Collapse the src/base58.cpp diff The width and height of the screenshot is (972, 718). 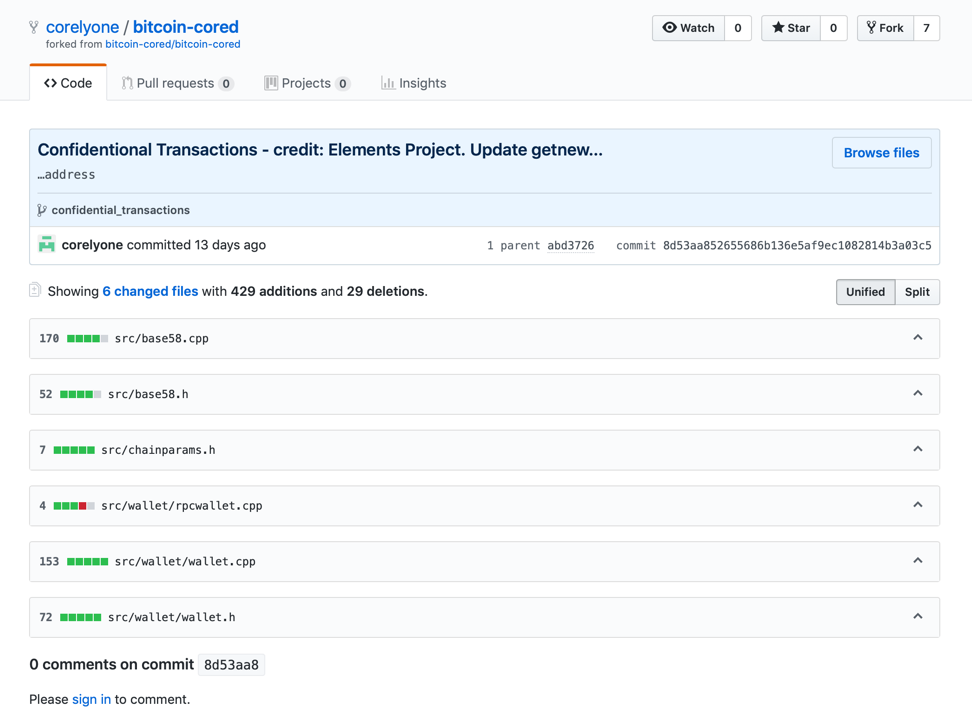pyautogui.click(x=918, y=337)
